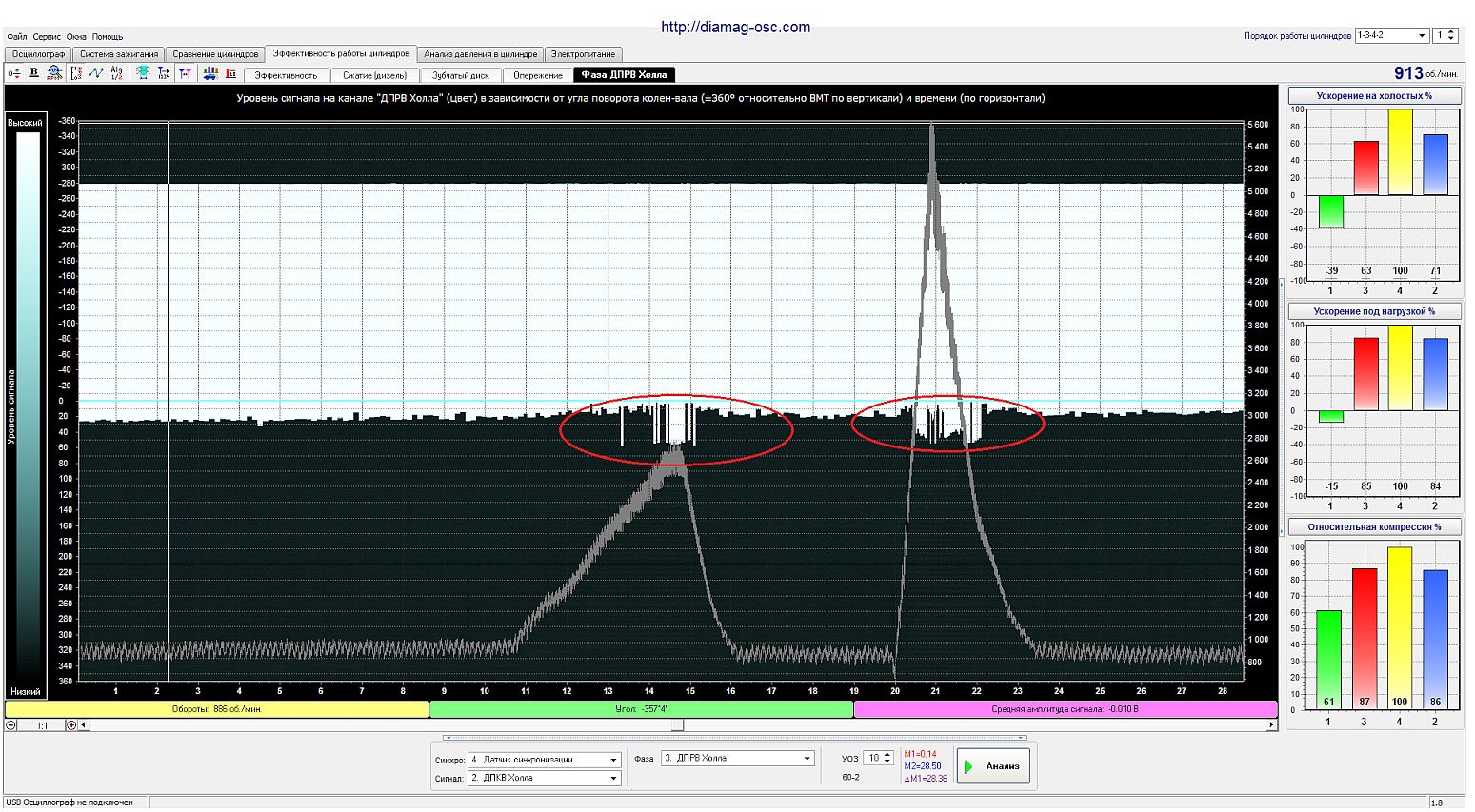Click the 913 об./мин. RPM readout
Screen dimensions: 1475x812
point(1425,73)
